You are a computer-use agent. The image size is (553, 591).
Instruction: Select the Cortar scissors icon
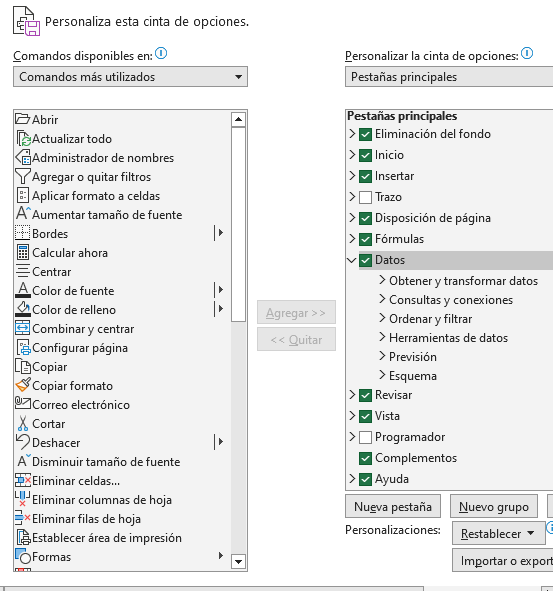coord(23,423)
